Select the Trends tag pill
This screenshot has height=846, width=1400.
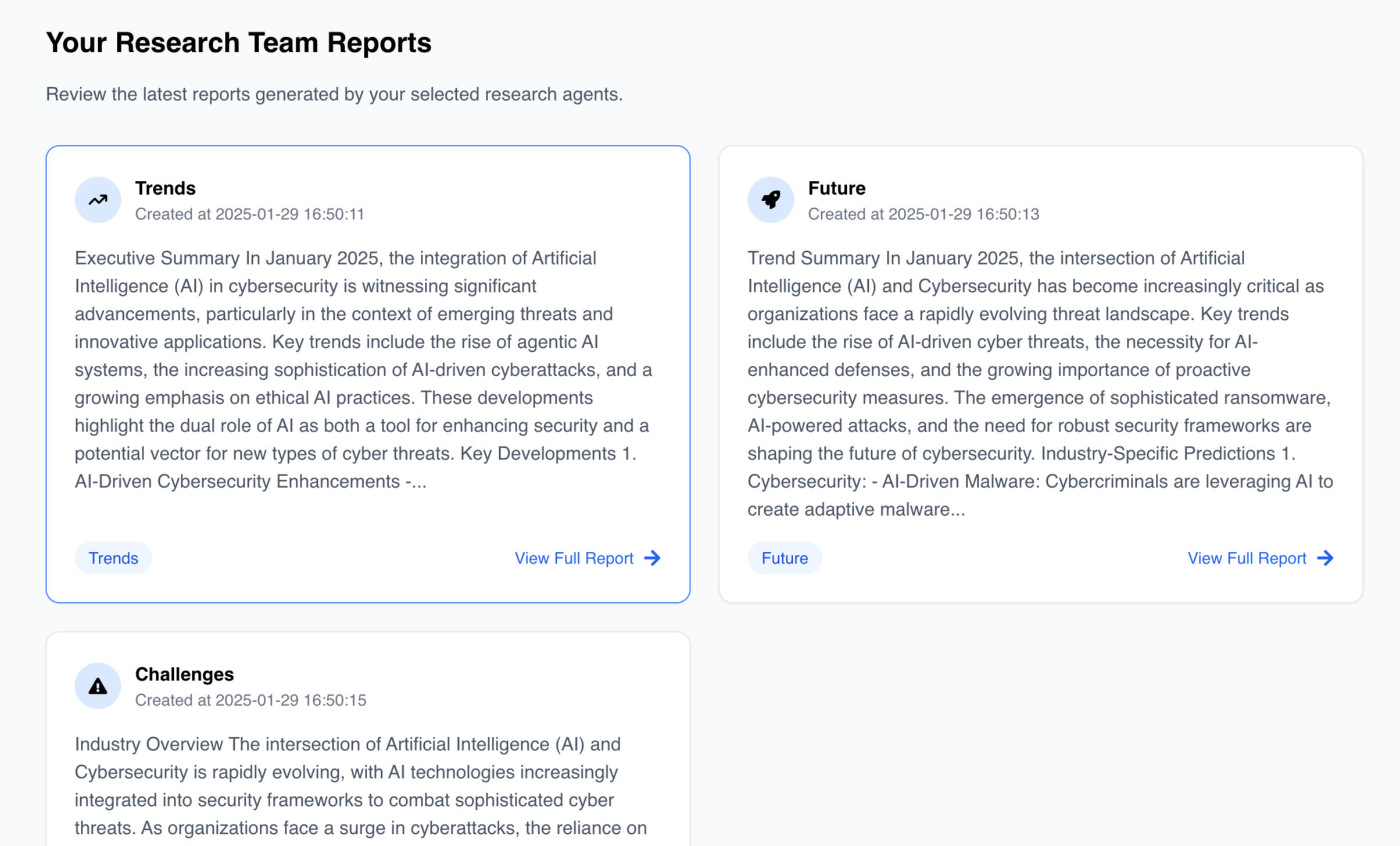(x=113, y=558)
